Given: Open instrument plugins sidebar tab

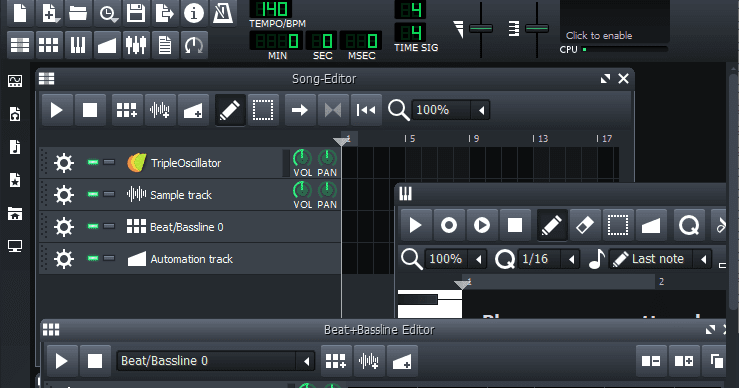Looking at the screenshot, I should (x=15, y=81).
